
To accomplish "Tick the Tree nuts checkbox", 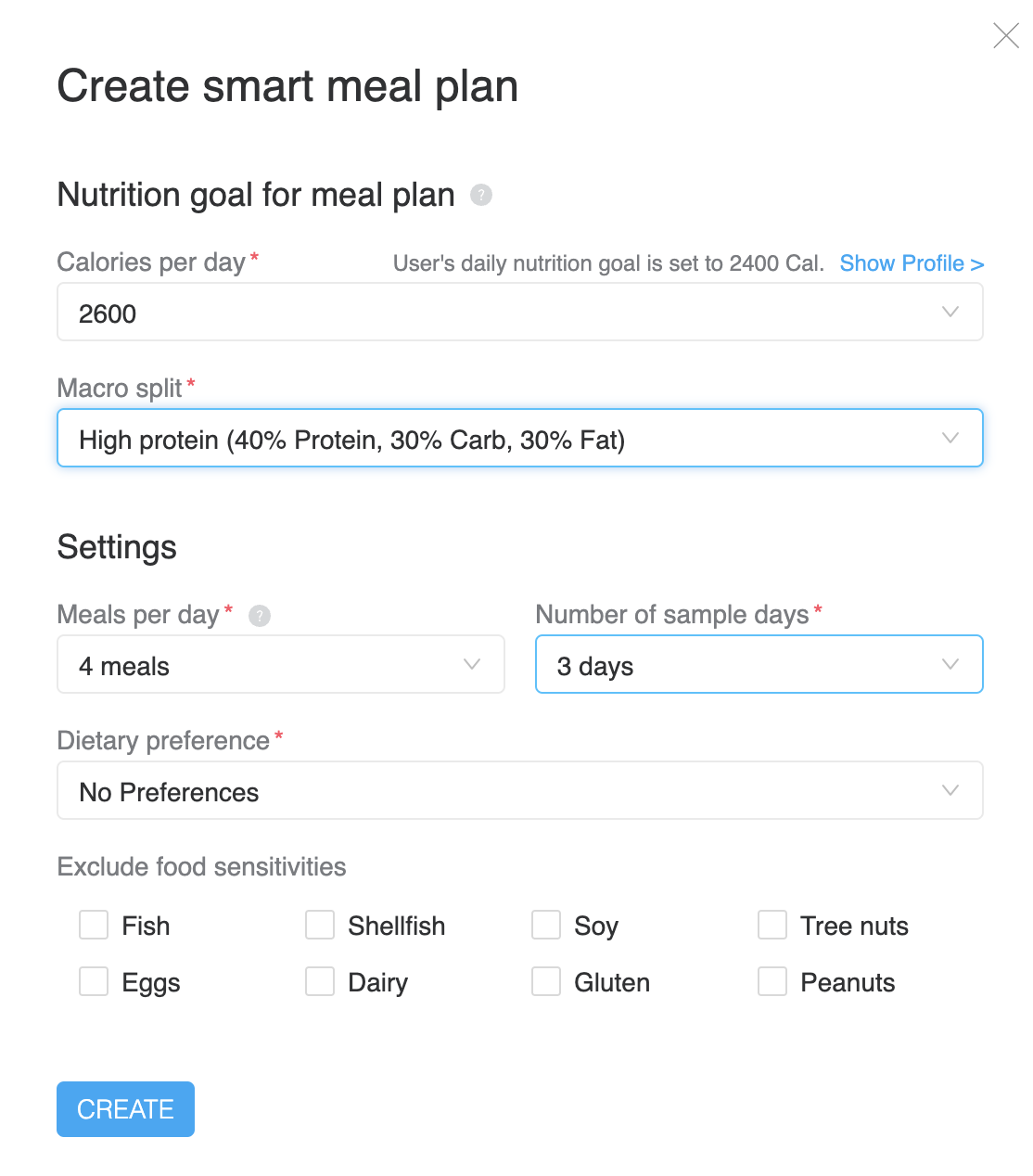I will coord(772,925).
